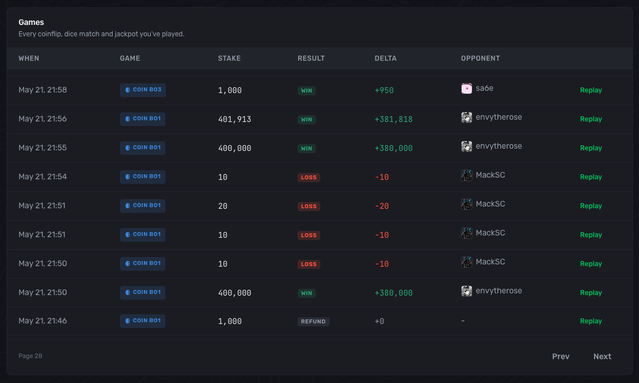The height and width of the screenshot is (383, 639).
Task: Open Replay for the 21:58 sa6e game
Action: [591, 90]
